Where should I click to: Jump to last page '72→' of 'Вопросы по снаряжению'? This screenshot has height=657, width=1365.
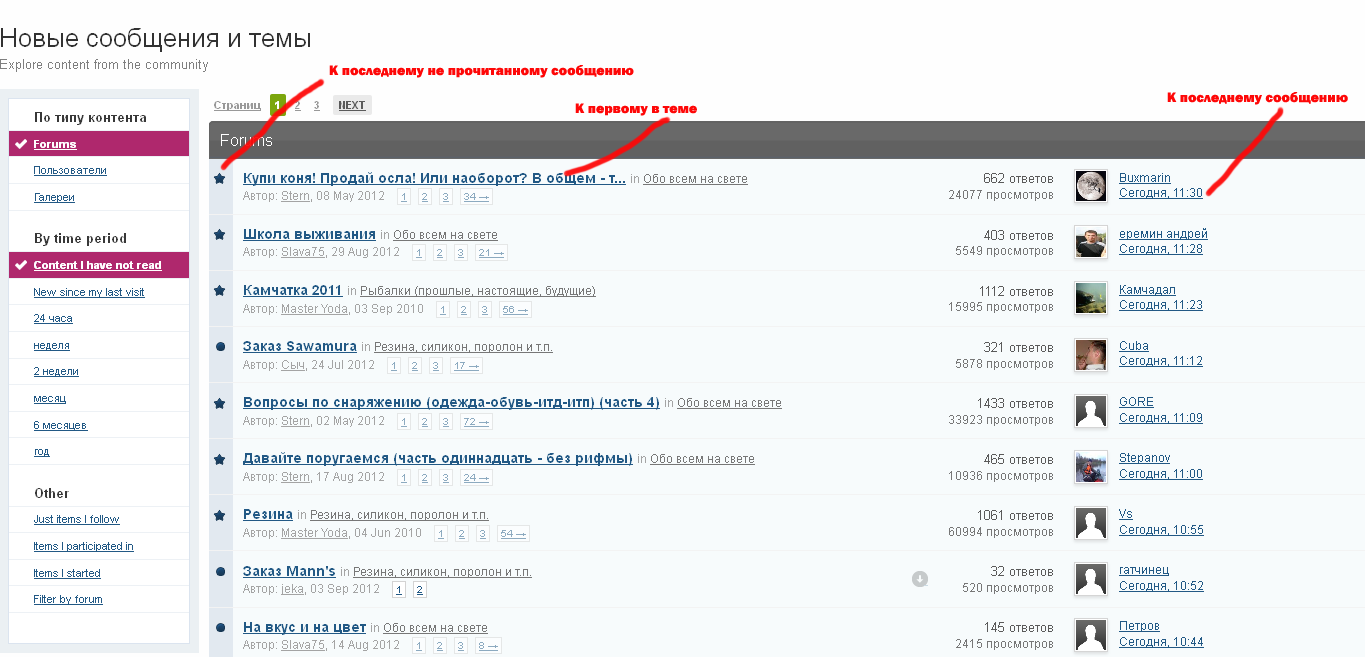tap(476, 422)
